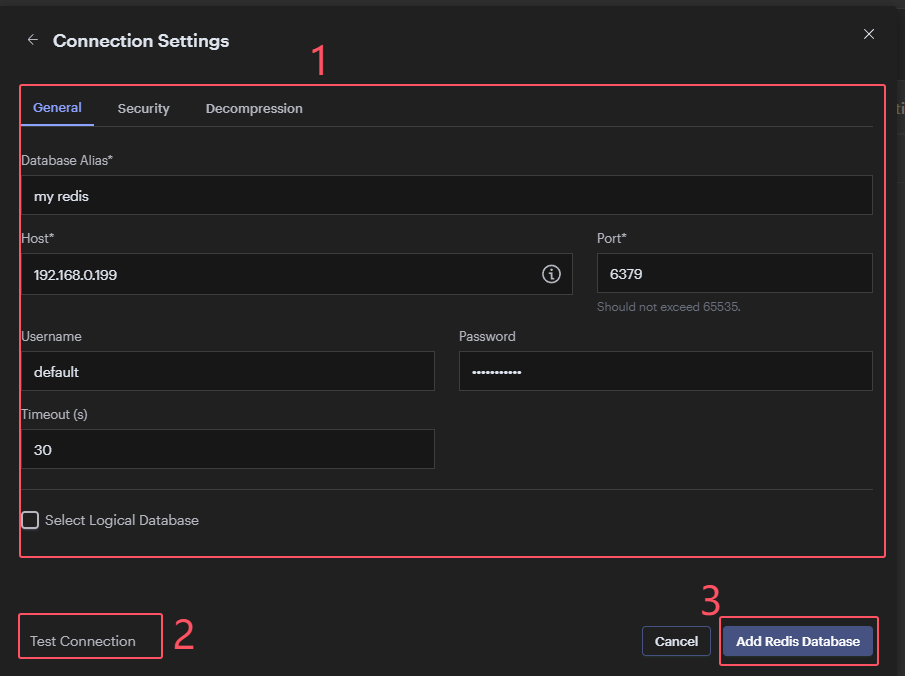Click Add Redis Database button

click(798, 641)
